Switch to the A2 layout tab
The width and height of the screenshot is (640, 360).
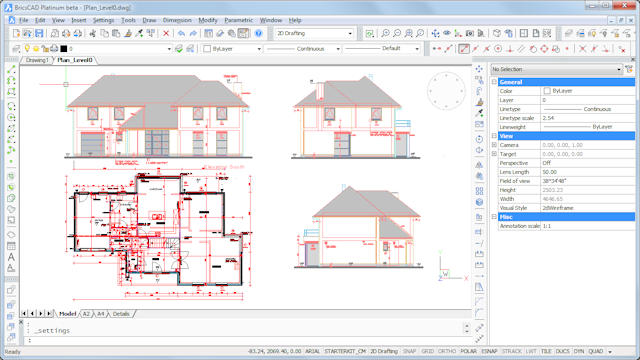[x=86, y=314]
